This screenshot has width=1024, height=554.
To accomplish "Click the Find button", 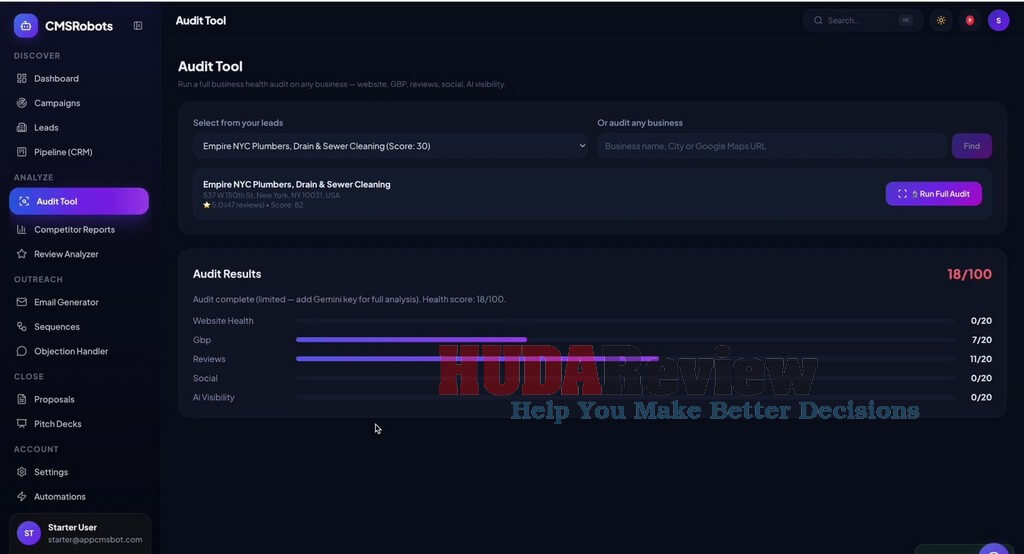I will 971,146.
